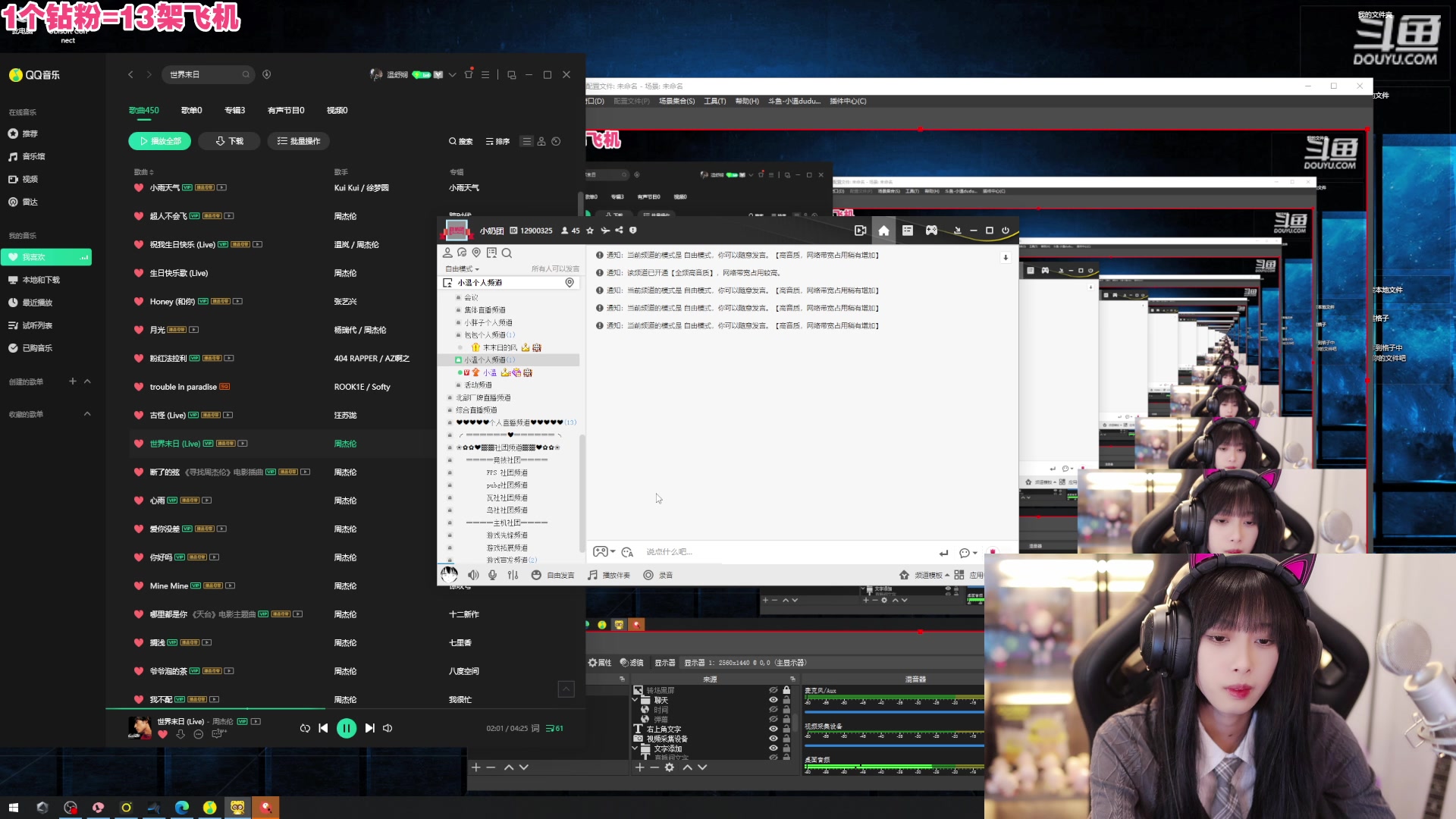The height and width of the screenshot is (819, 1456).
Task: Open the play queue showing 61 songs
Action: coord(554,728)
